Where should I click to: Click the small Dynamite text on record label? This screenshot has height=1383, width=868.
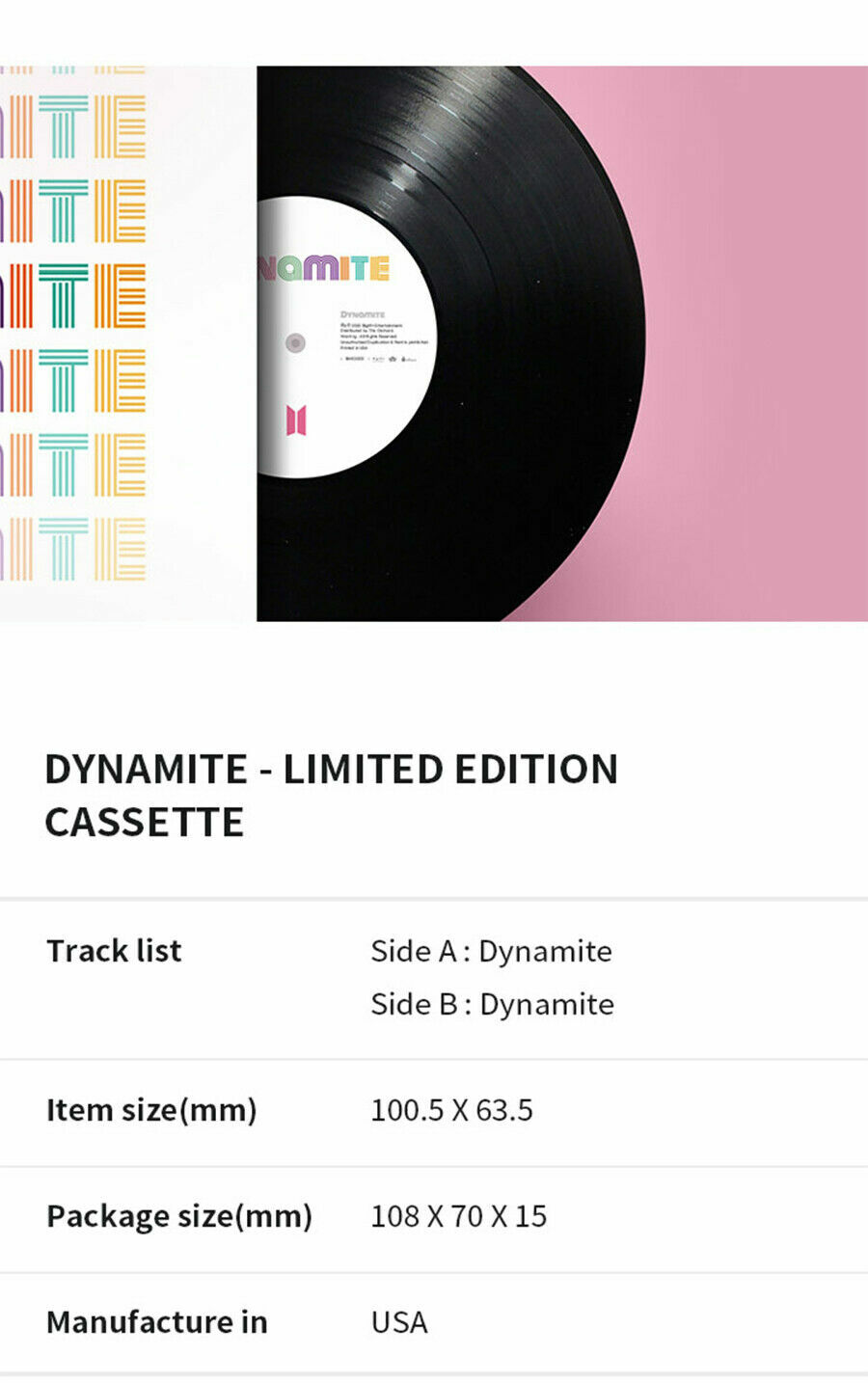363,314
